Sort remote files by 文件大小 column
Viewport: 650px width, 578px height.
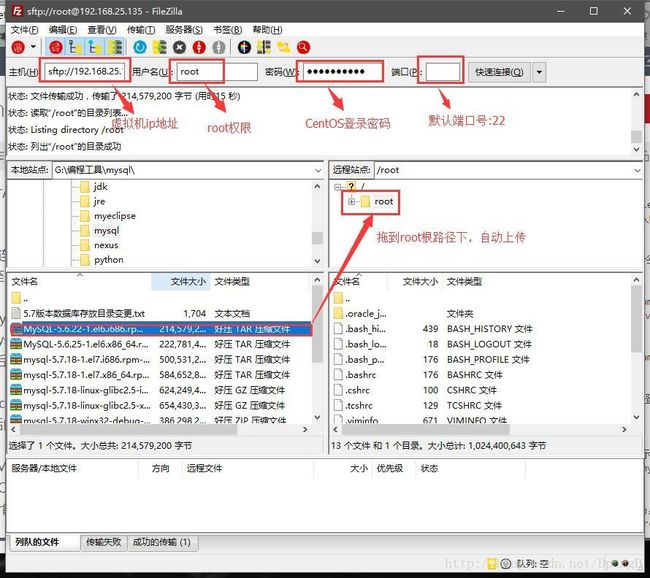[417, 282]
